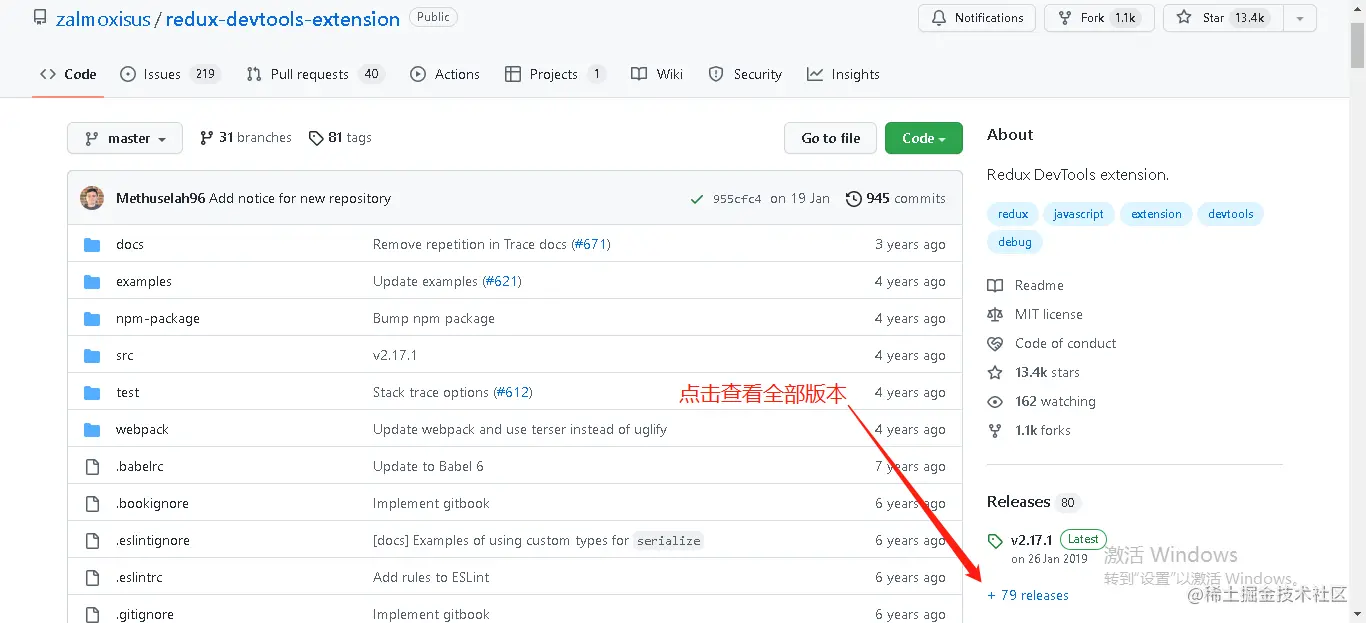Open the Readme link
This screenshot has width=1366, height=623.
coord(1026,285)
